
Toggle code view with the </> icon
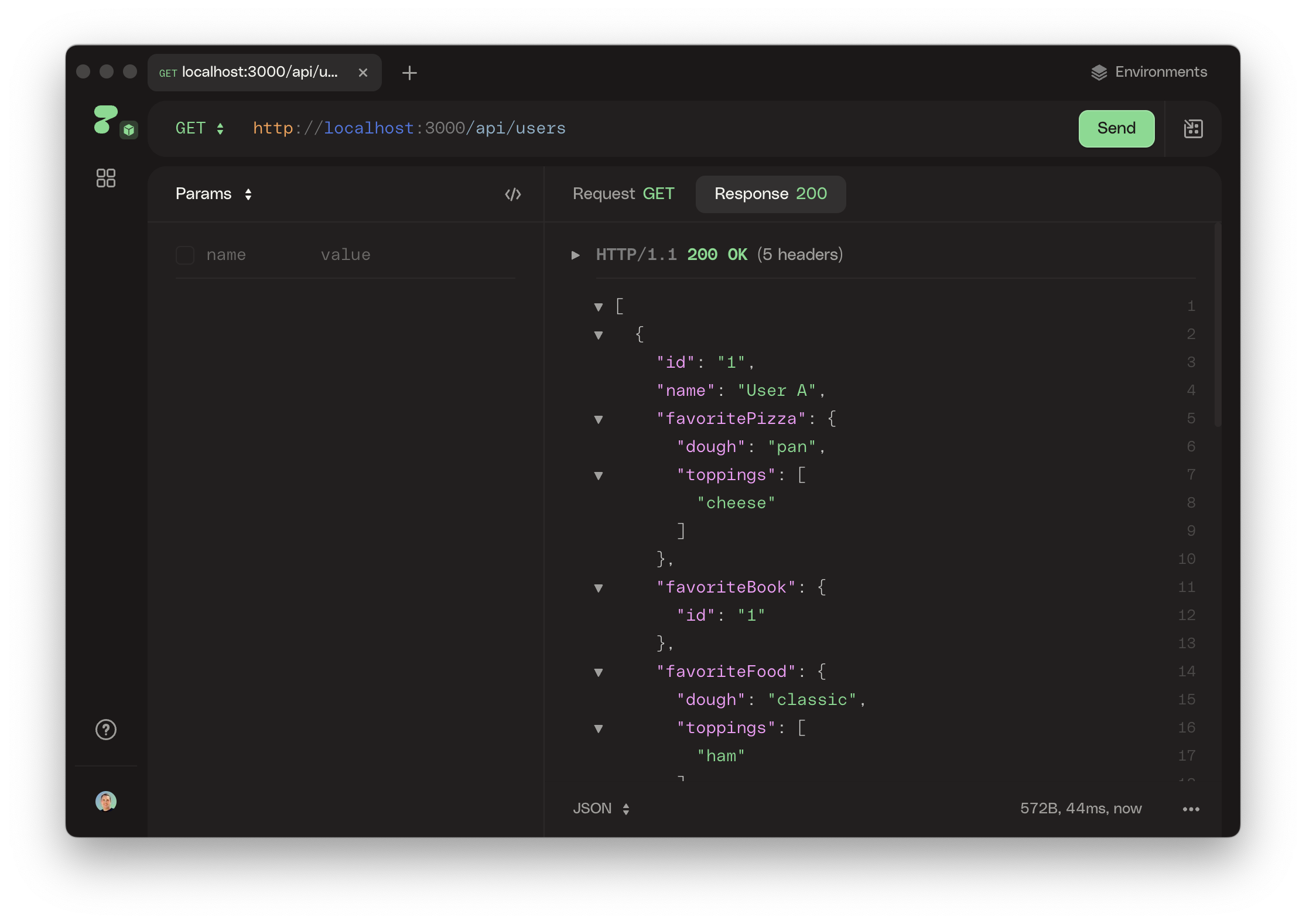point(513,194)
